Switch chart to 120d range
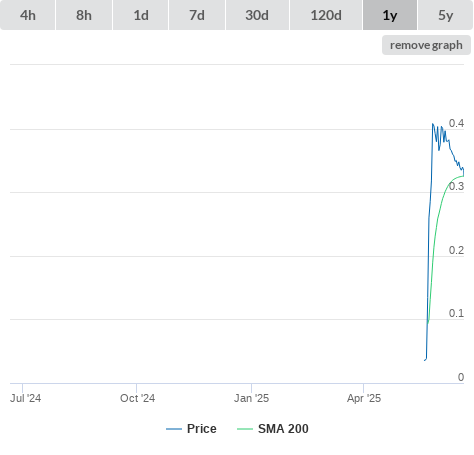 click(x=326, y=15)
